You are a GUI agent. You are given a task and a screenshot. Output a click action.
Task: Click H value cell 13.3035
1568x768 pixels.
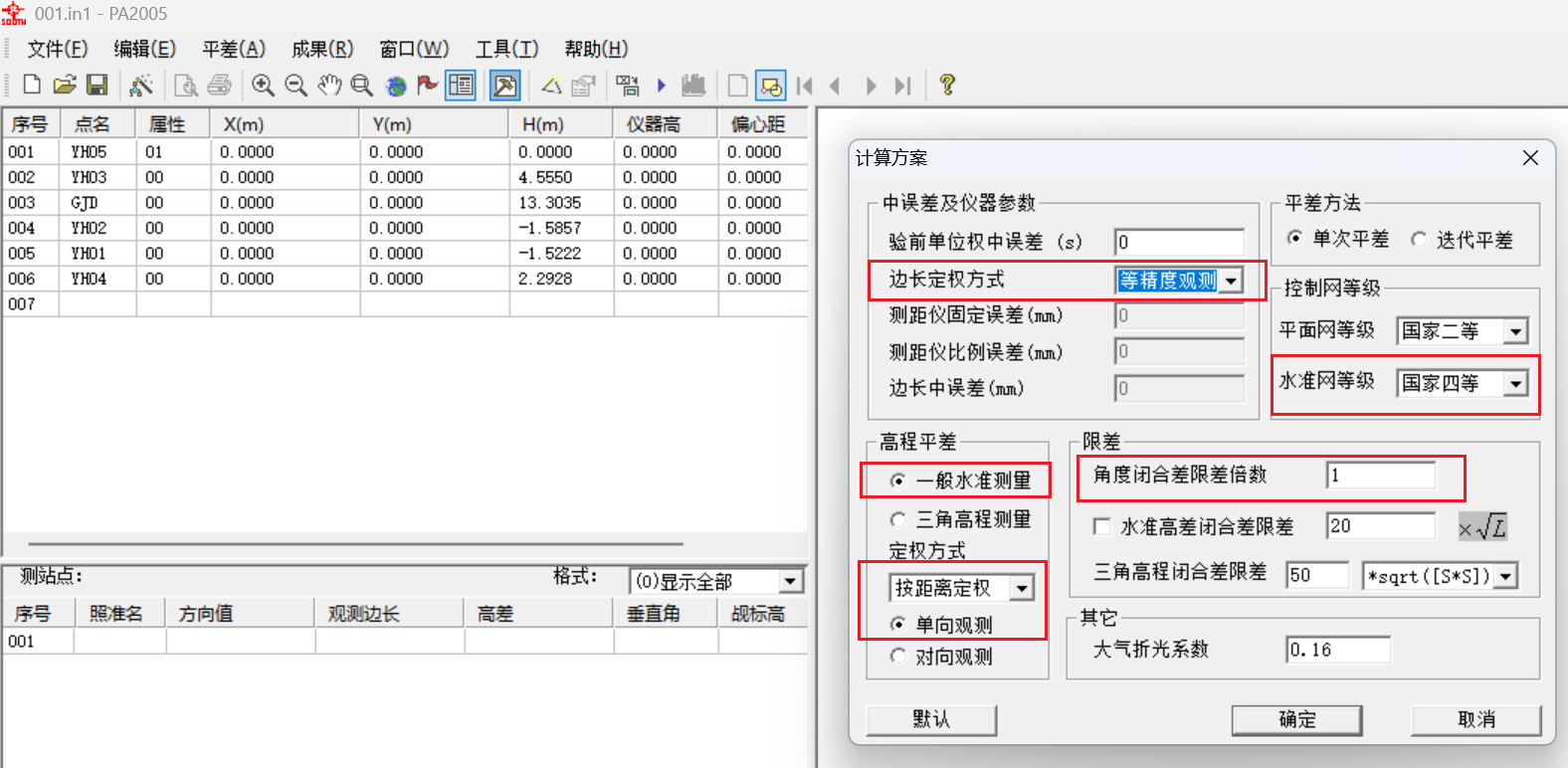click(x=560, y=203)
